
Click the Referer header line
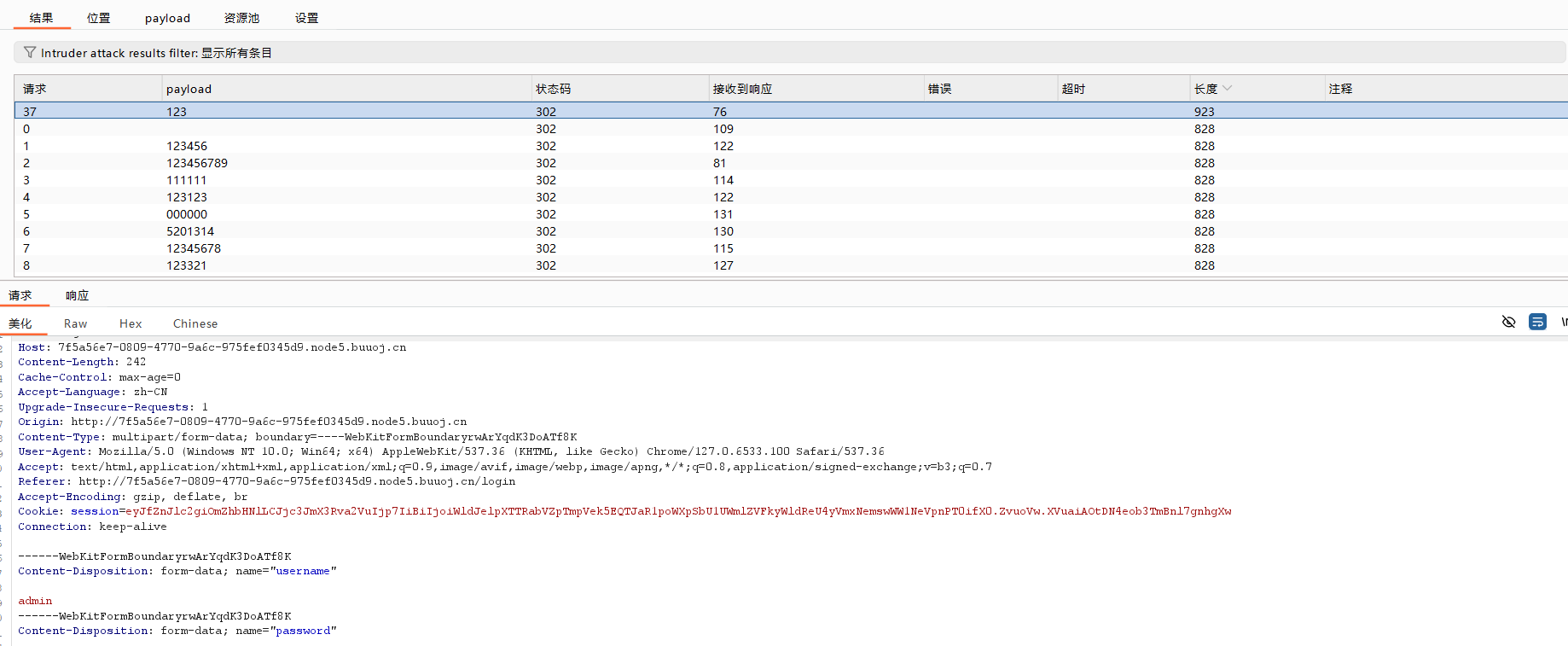tap(266, 481)
